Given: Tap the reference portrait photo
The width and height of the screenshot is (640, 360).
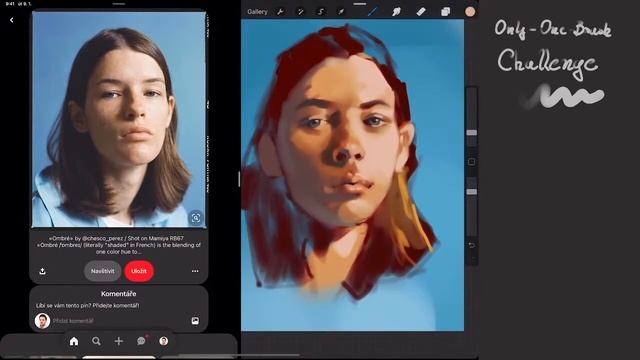Looking at the screenshot, I should (x=119, y=119).
